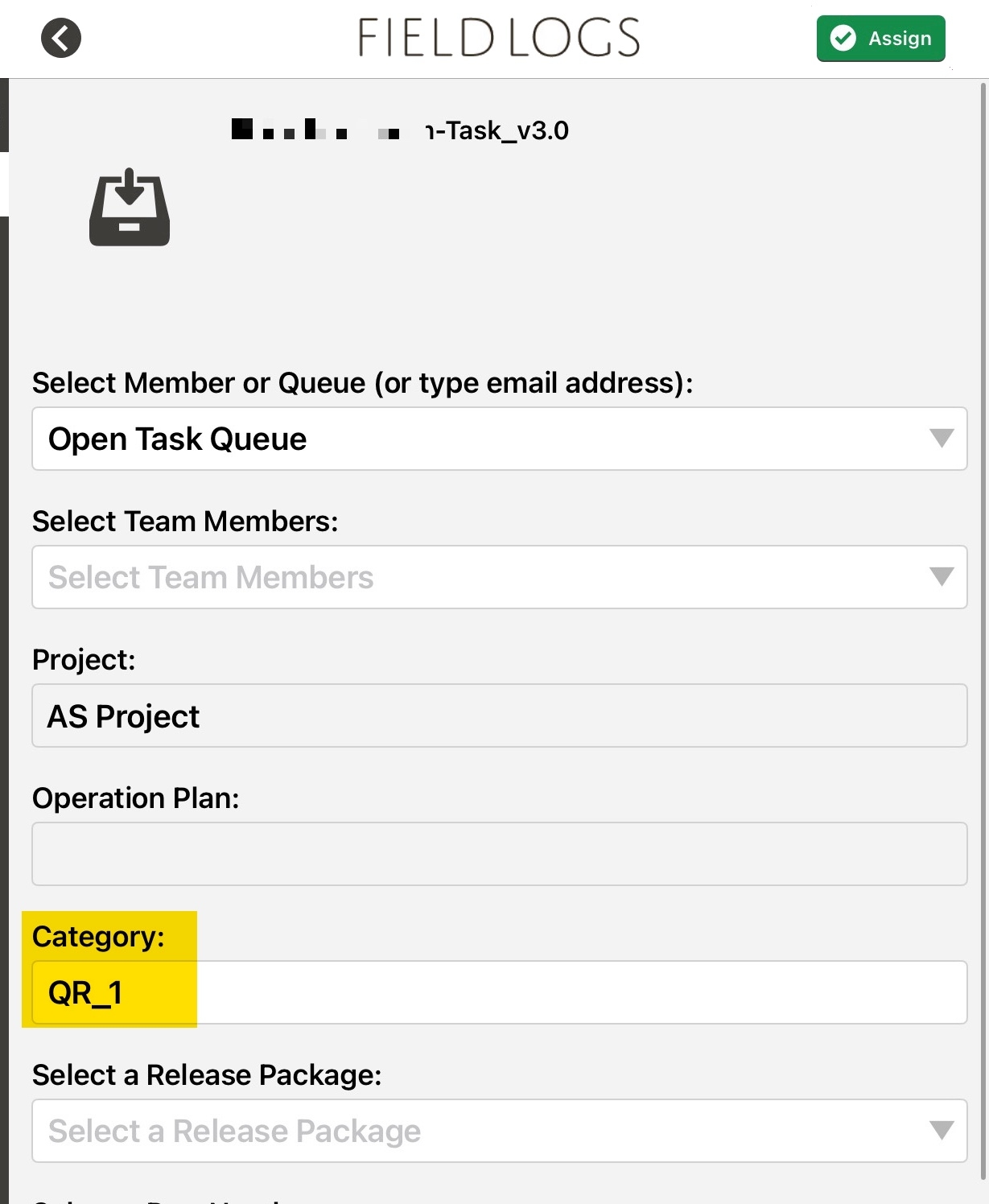Click the FIELD LOGS logo
989x1204 pixels.
499,38
